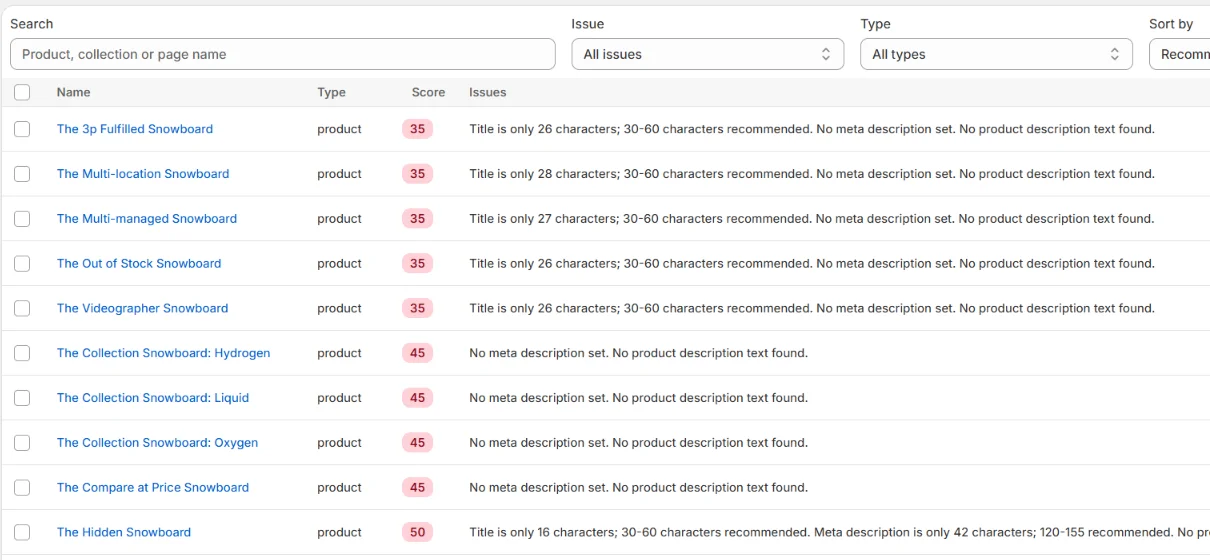This screenshot has height=560, width=1210.
Task: Click score badge 50 for Hidden Snowboard
Action: coord(417,532)
